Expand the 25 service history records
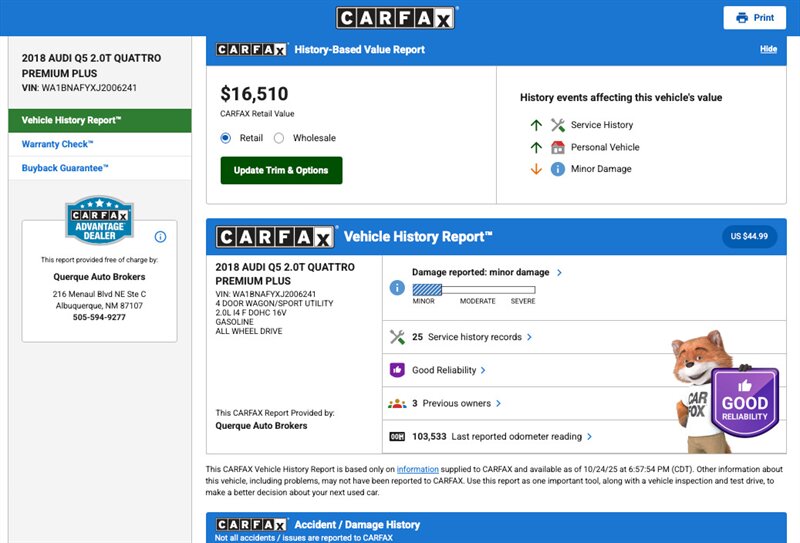 471,337
